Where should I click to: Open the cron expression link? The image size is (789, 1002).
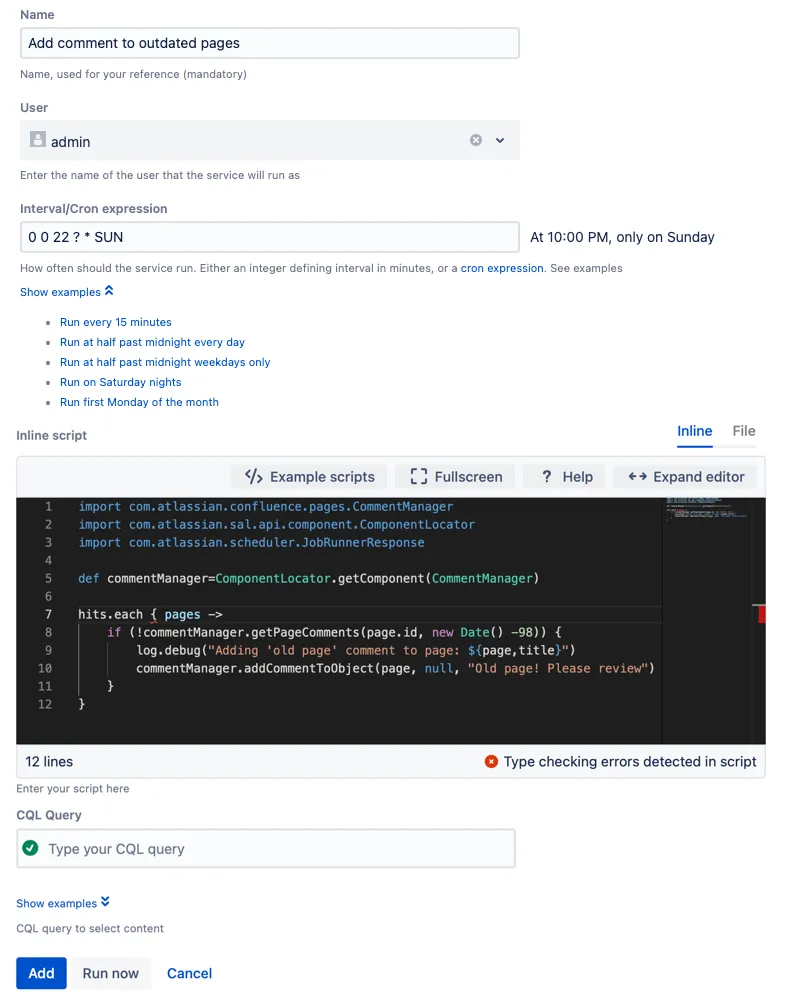point(502,268)
